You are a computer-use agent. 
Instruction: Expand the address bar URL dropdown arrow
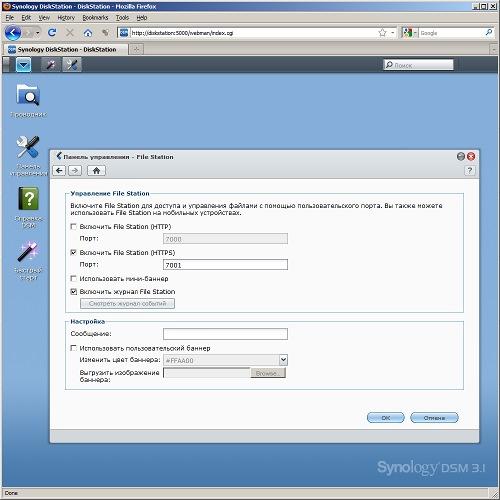click(393, 33)
